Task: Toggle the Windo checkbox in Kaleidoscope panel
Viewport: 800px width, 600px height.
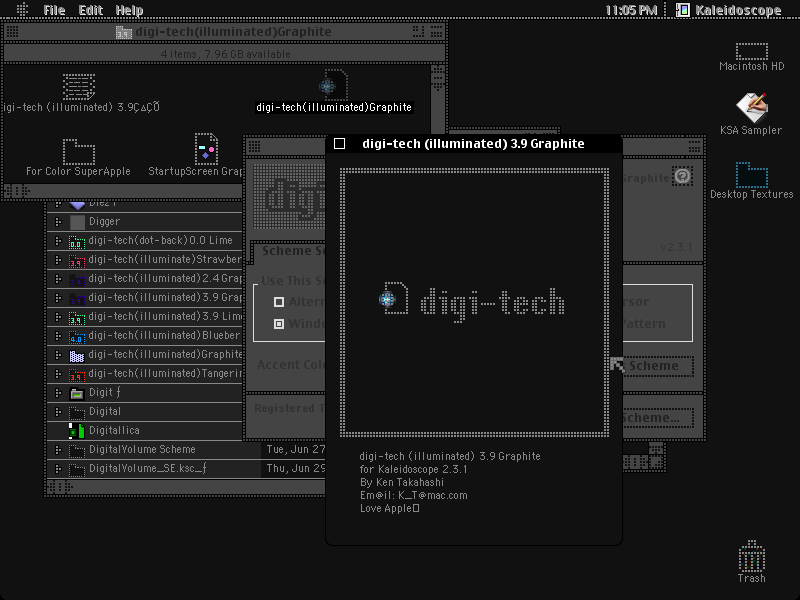Action: [x=279, y=324]
